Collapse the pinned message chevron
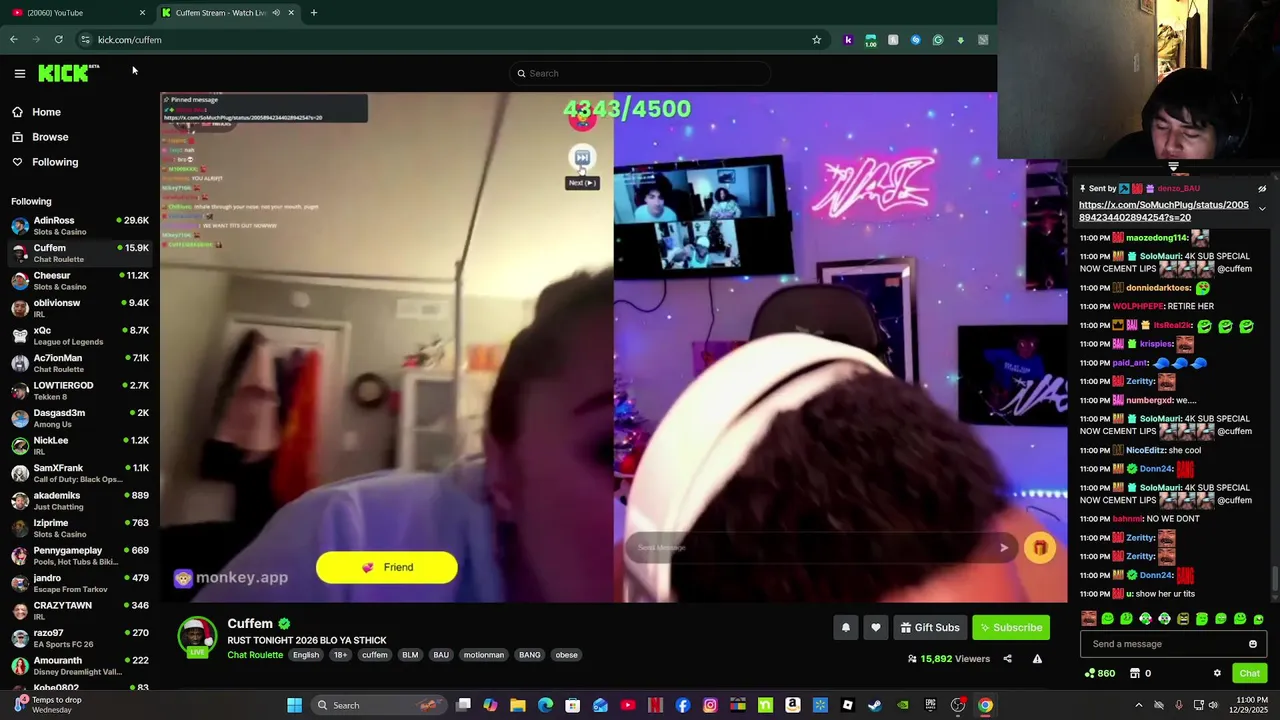This screenshot has height=720, width=1280. [x=1262, y=209]
